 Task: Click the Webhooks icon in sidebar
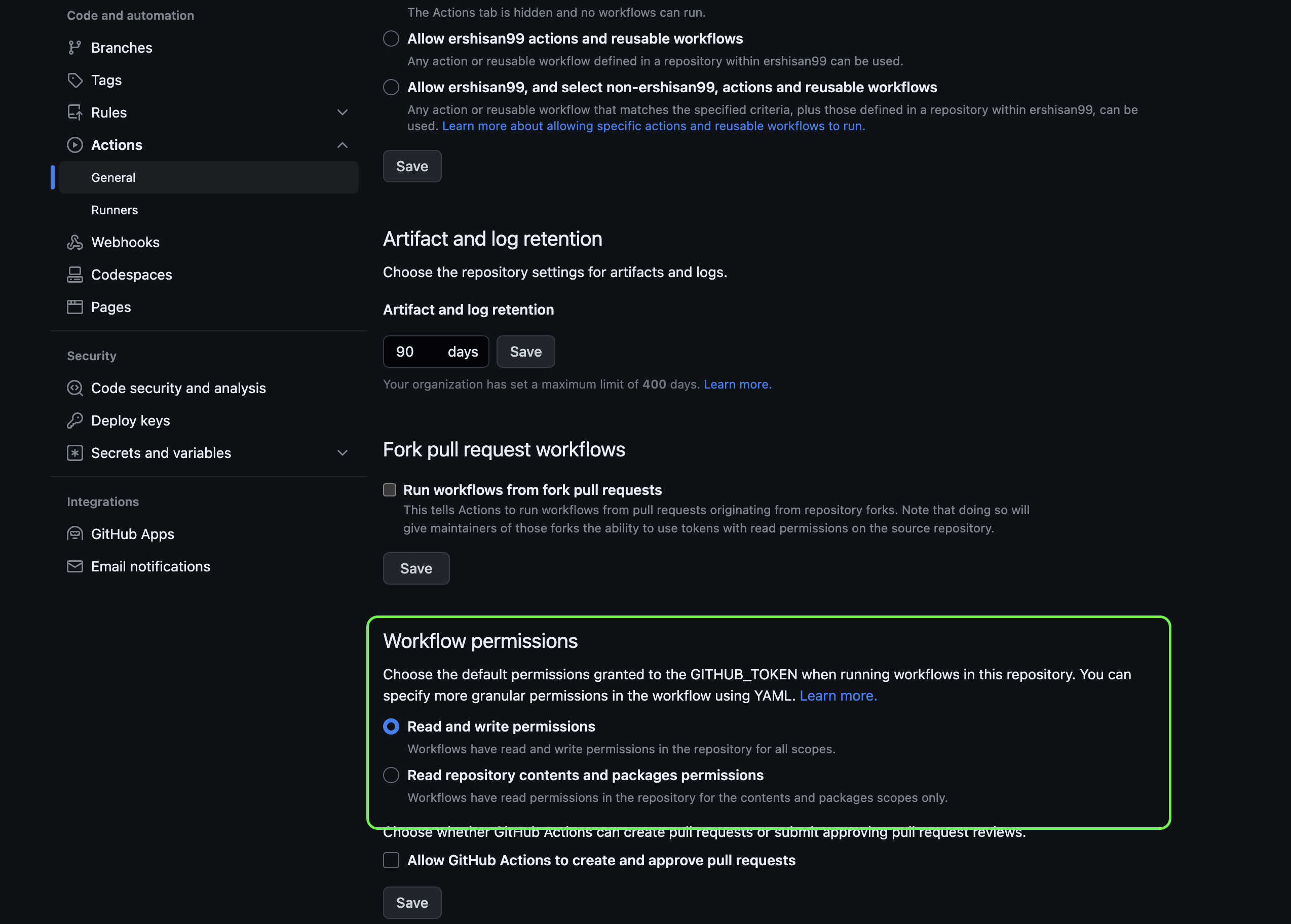coord(74,242)
